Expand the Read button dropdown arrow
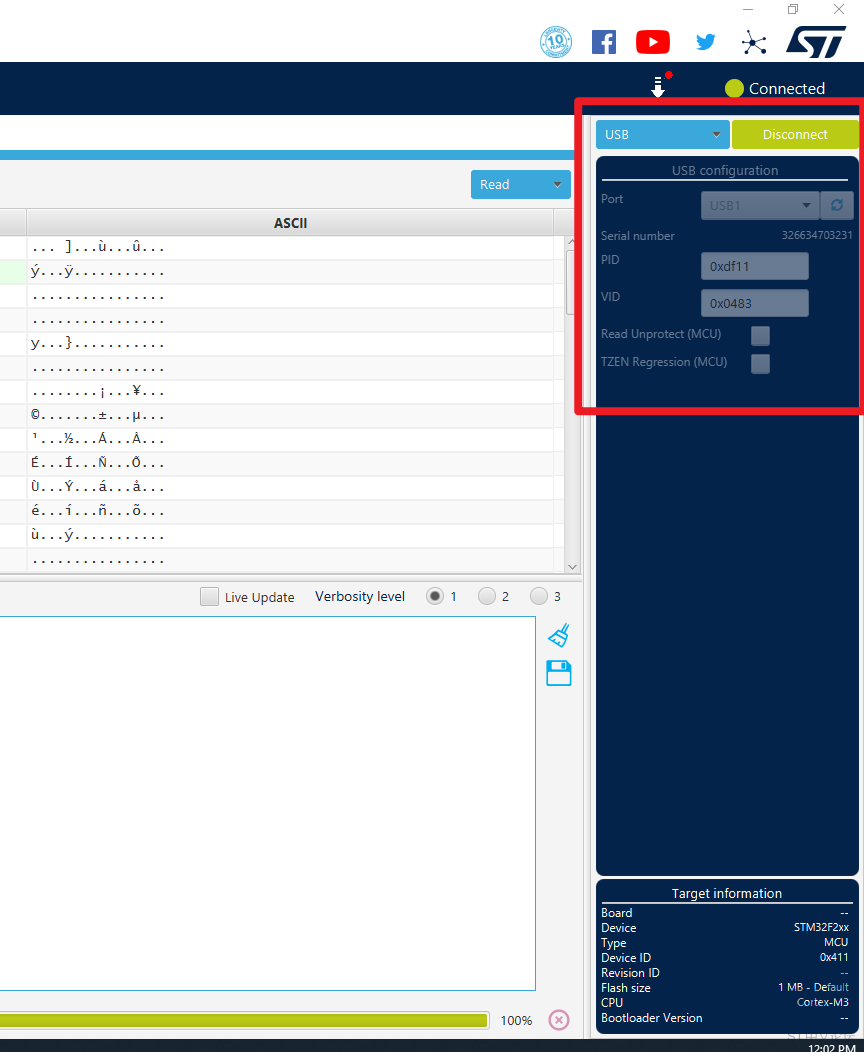Screen dimensions: 864x1052 point(557,184)
